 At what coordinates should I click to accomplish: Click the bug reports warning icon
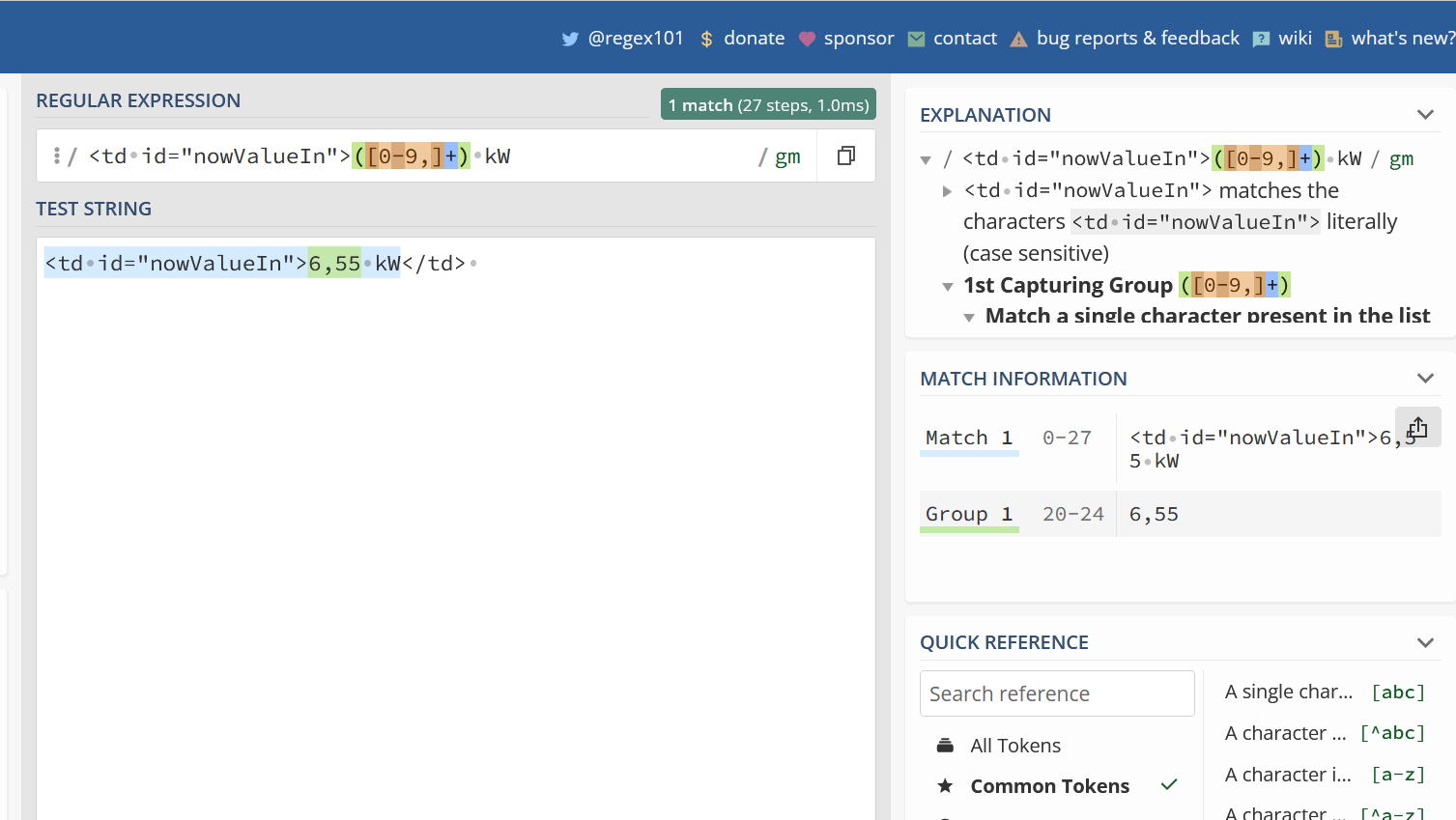click(1018, 39)
